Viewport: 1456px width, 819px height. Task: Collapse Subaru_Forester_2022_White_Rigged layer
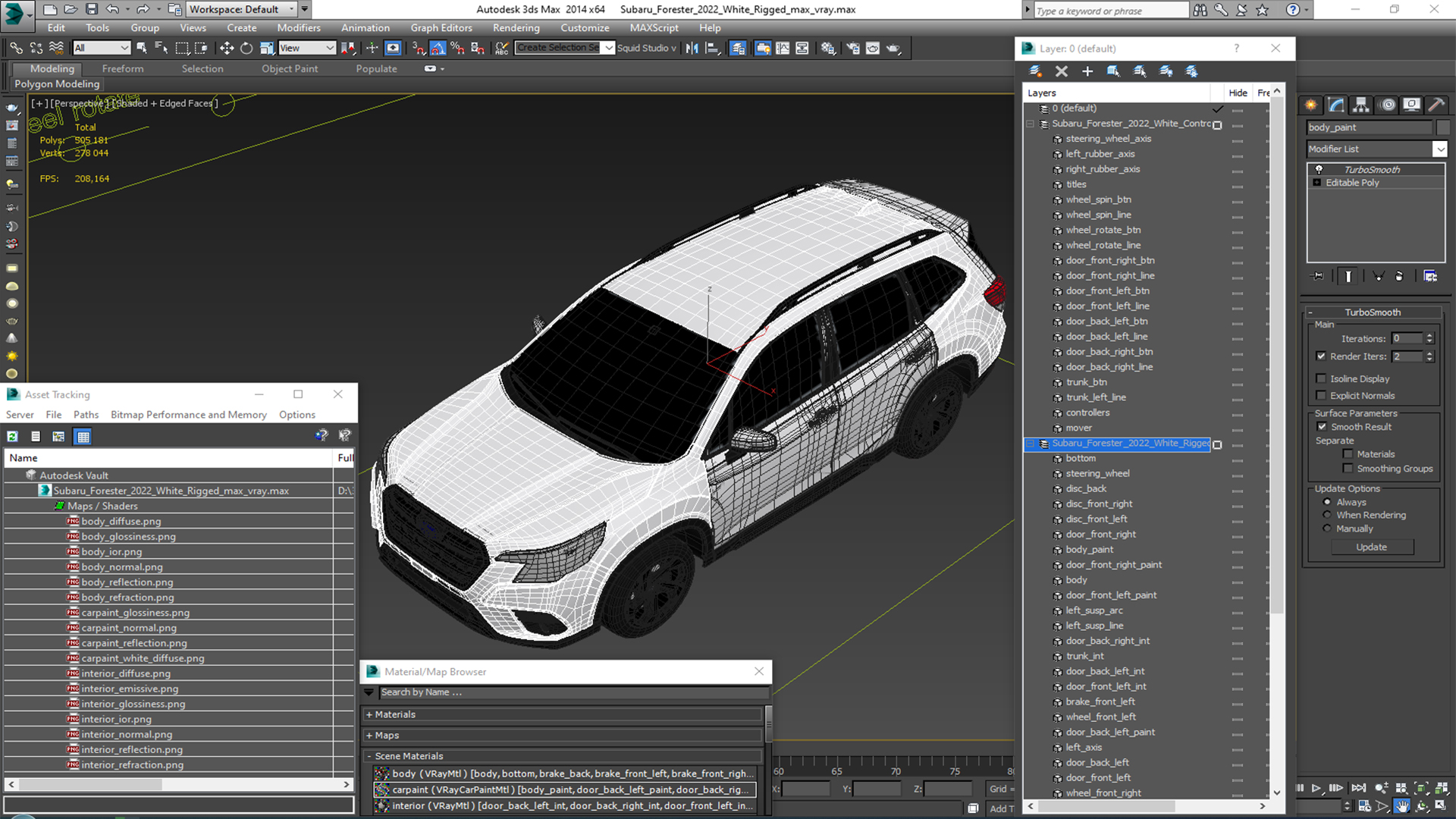click(x=1031, y=443)
